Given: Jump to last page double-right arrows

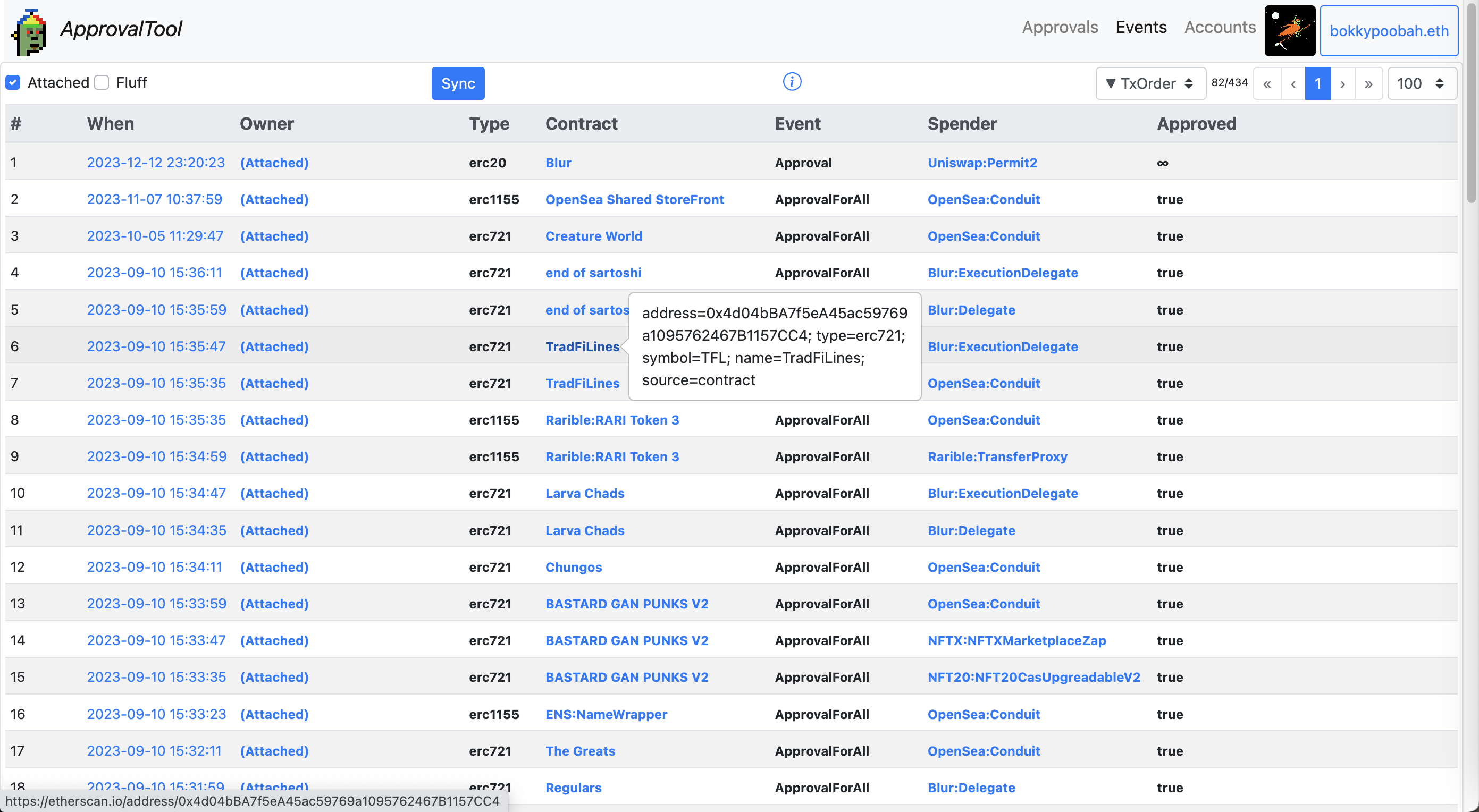Looking at the screenshot, I should [1368, 84].
